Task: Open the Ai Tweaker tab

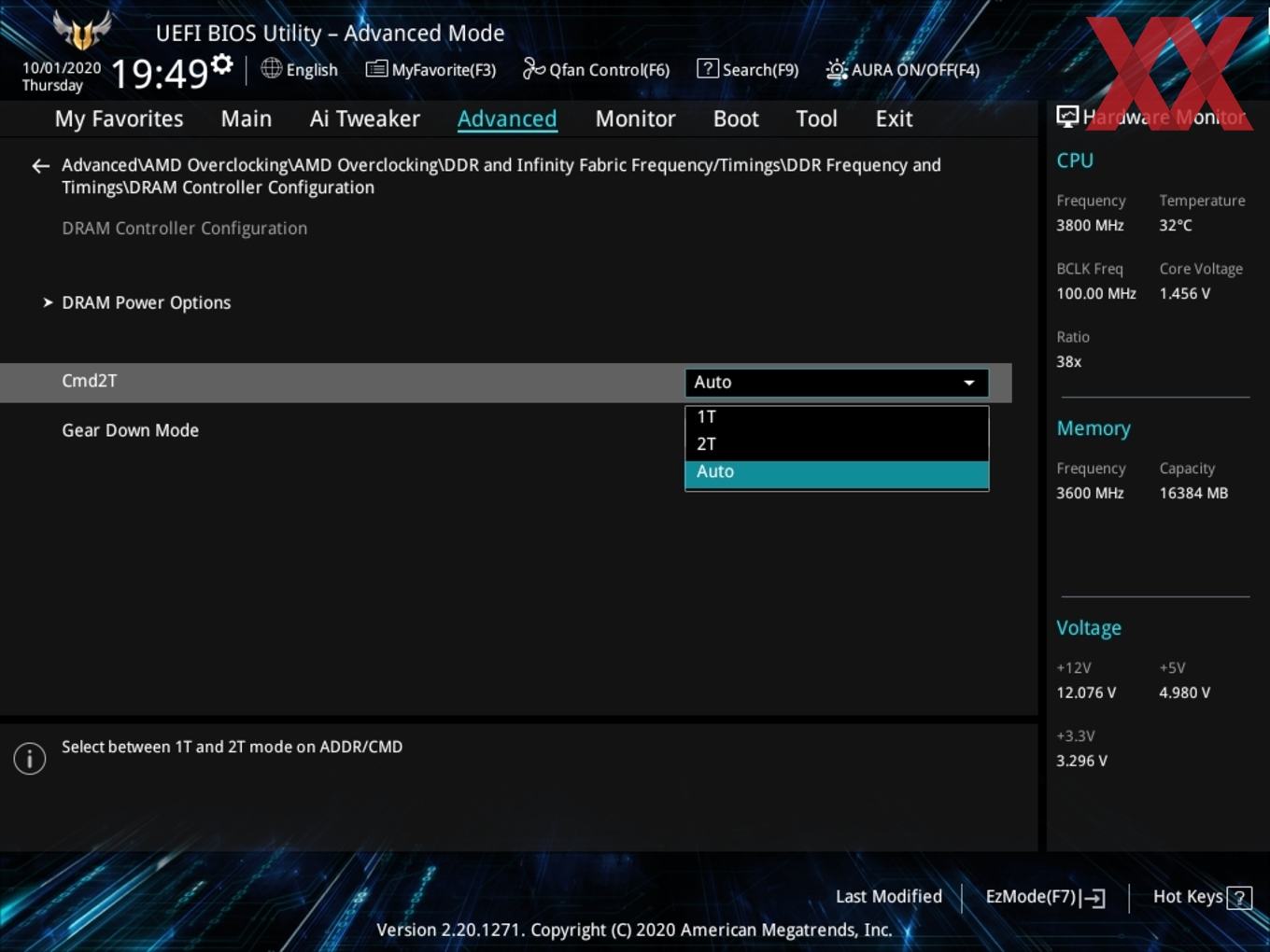Action: [365, 119]
